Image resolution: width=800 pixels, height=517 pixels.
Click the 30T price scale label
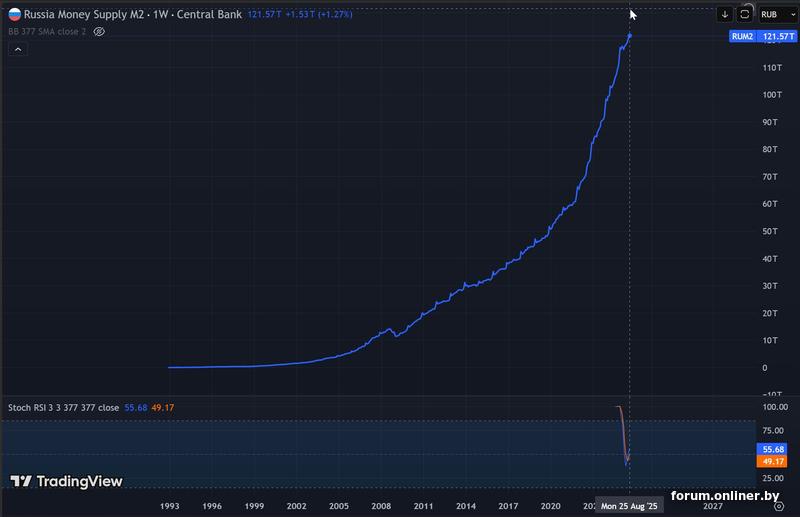coord(770,286)
